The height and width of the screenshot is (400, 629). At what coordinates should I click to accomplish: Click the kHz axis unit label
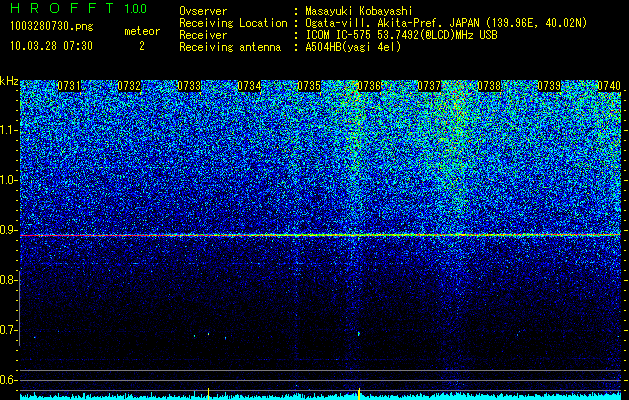(9, 81)
